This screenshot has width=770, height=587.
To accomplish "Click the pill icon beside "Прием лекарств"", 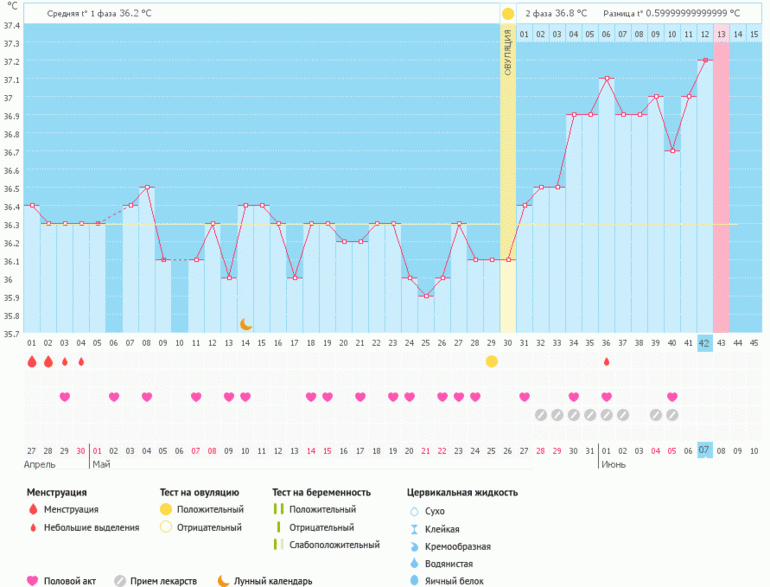I will [x=120, y=580].
